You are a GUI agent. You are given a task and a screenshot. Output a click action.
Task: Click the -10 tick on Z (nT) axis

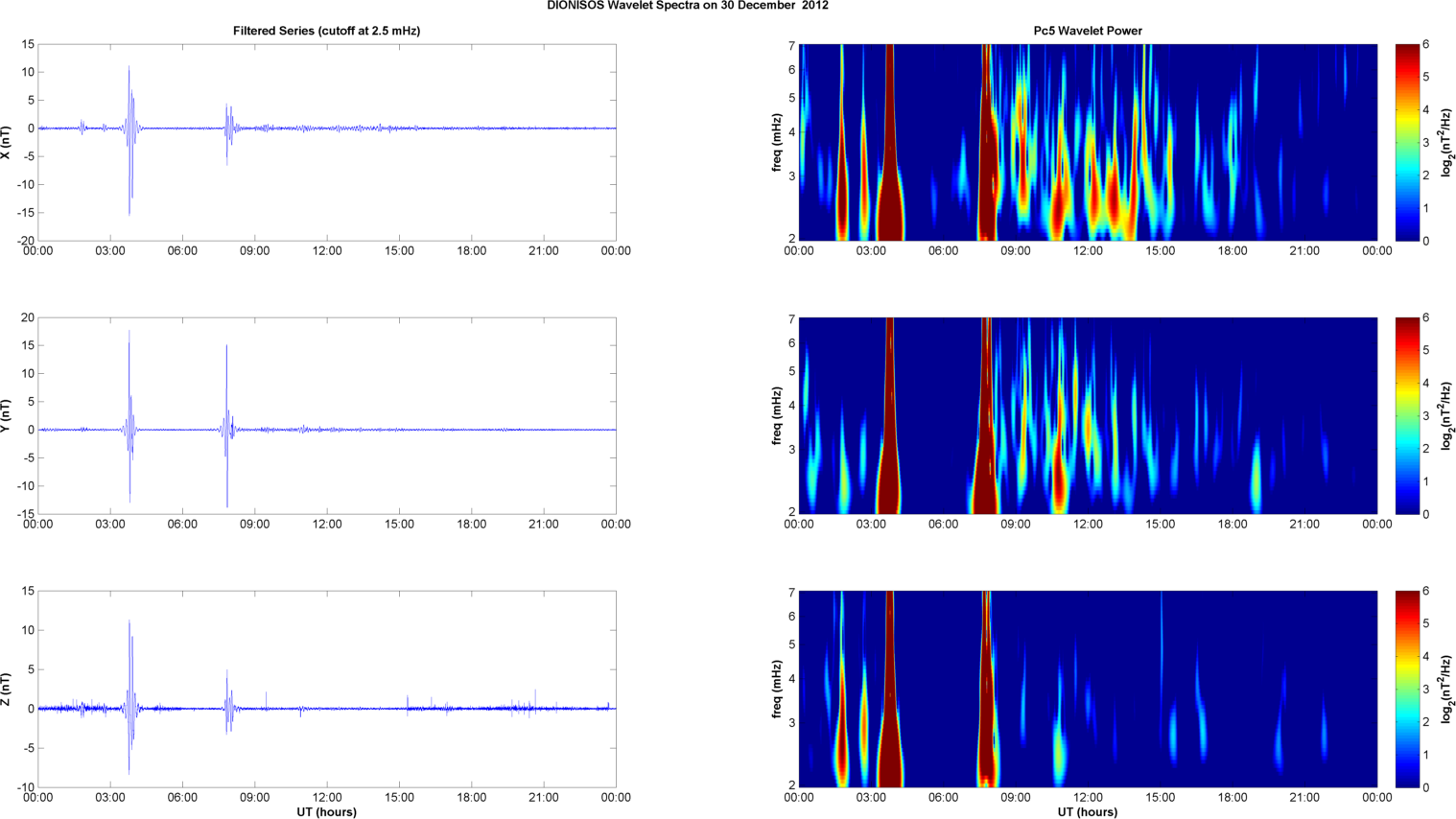25,787
